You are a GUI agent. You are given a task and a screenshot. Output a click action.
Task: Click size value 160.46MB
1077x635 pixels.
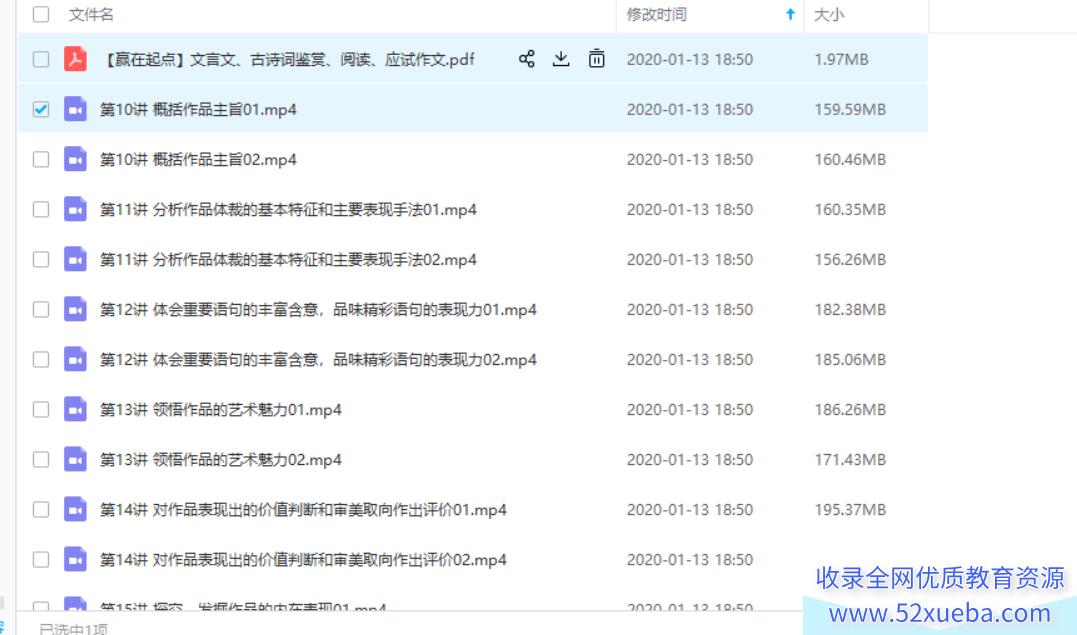[850, 160]
